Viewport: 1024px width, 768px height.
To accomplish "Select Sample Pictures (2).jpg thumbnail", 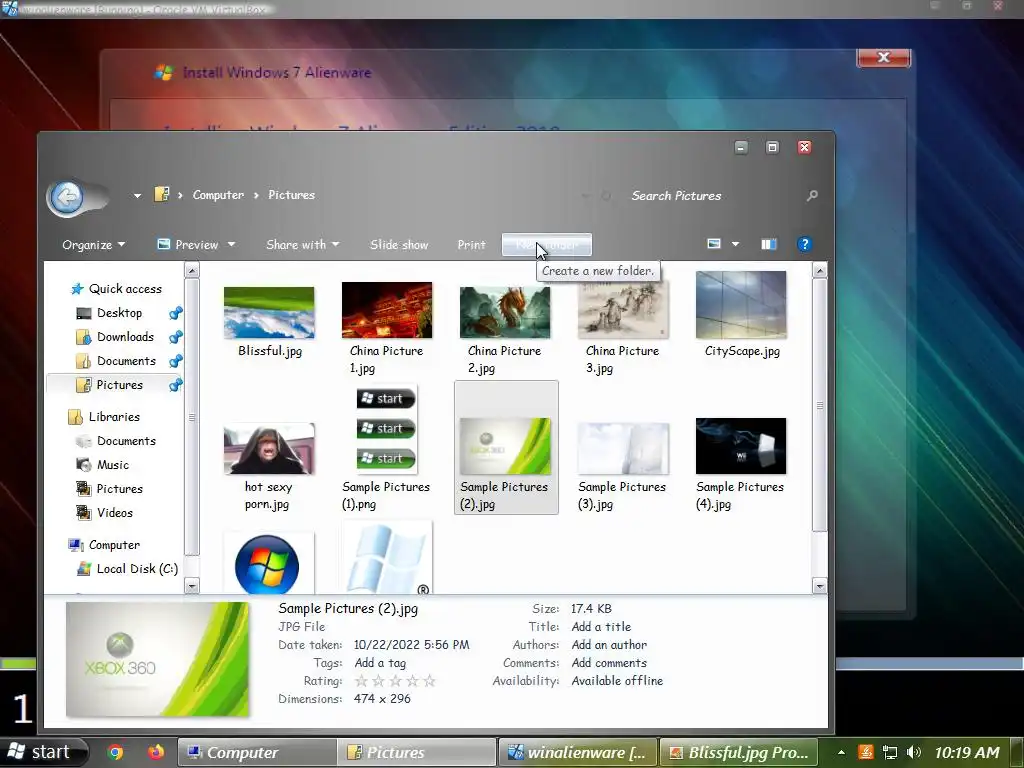I will (505, 446).
